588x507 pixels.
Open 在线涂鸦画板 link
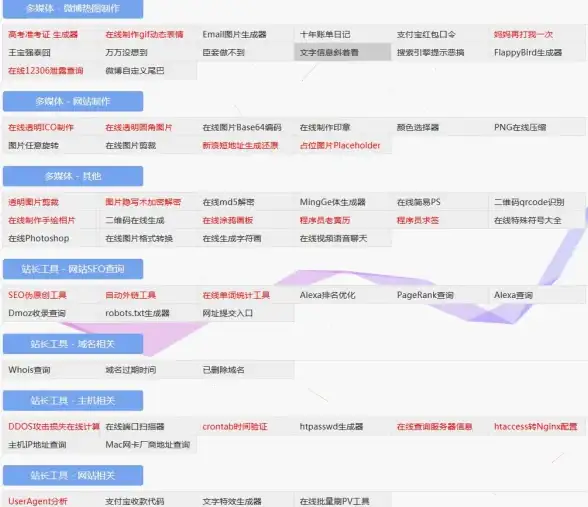pos(228,220)
